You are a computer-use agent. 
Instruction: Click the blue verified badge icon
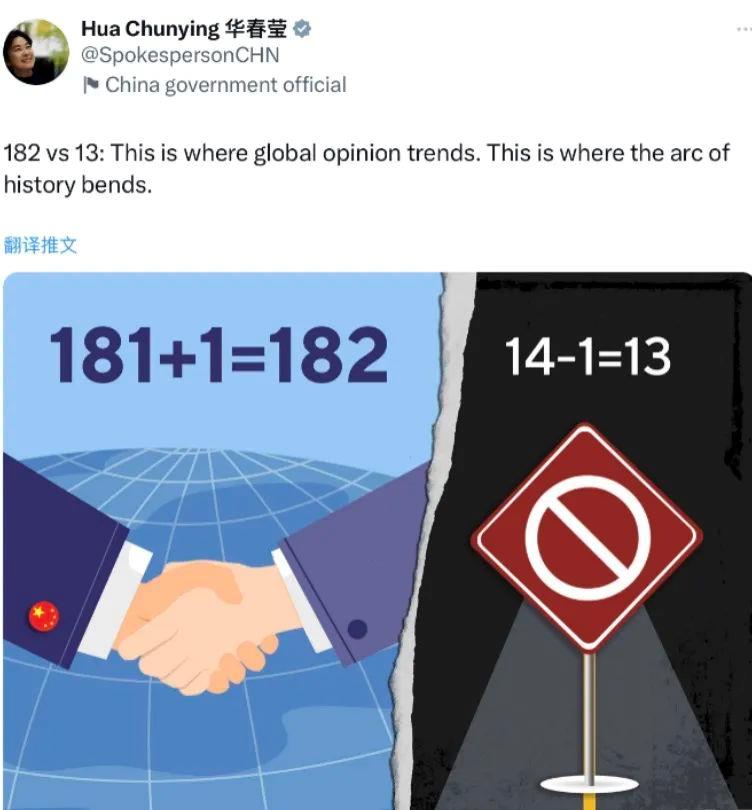(302, 29)
